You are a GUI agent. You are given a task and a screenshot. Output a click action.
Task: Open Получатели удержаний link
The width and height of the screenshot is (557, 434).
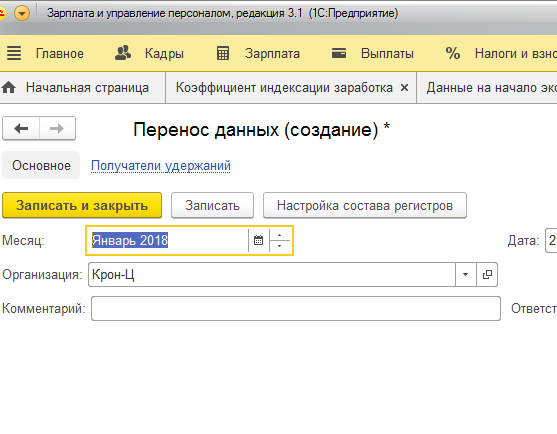point(161,166)
